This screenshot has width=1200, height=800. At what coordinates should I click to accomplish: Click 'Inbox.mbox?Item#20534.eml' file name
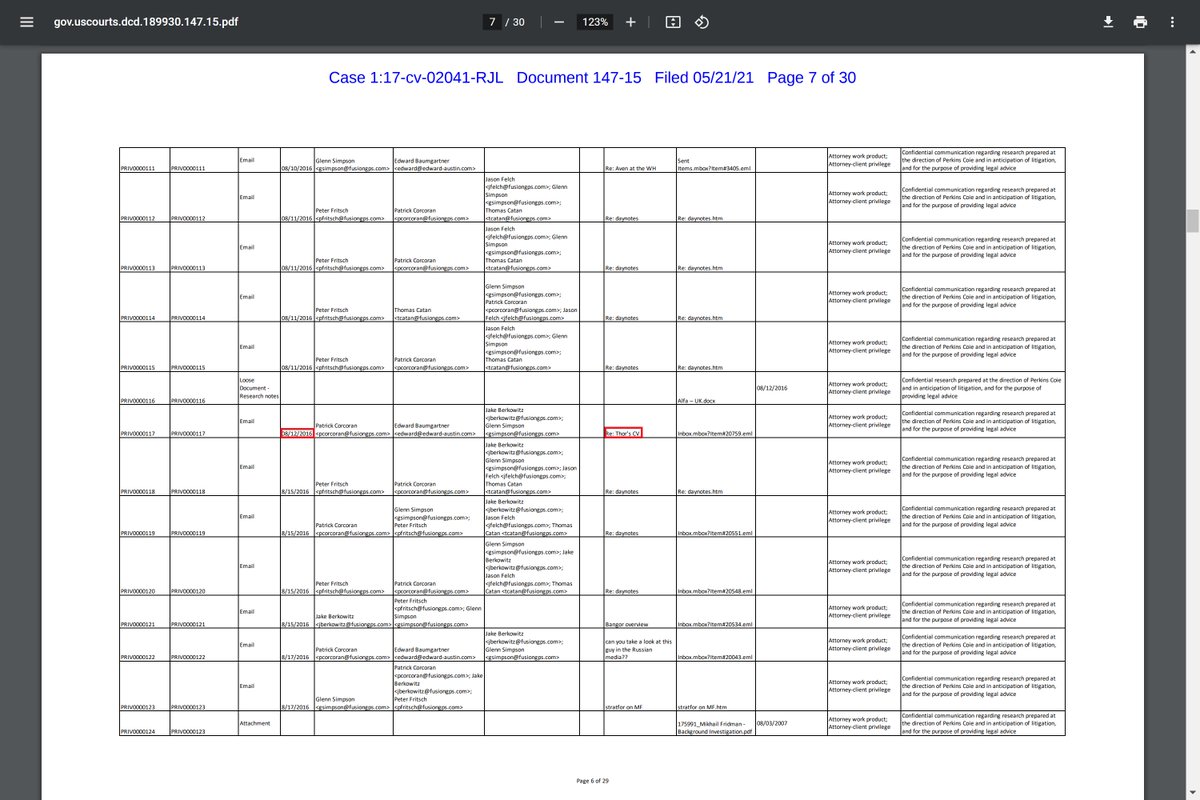coord(715,624)
